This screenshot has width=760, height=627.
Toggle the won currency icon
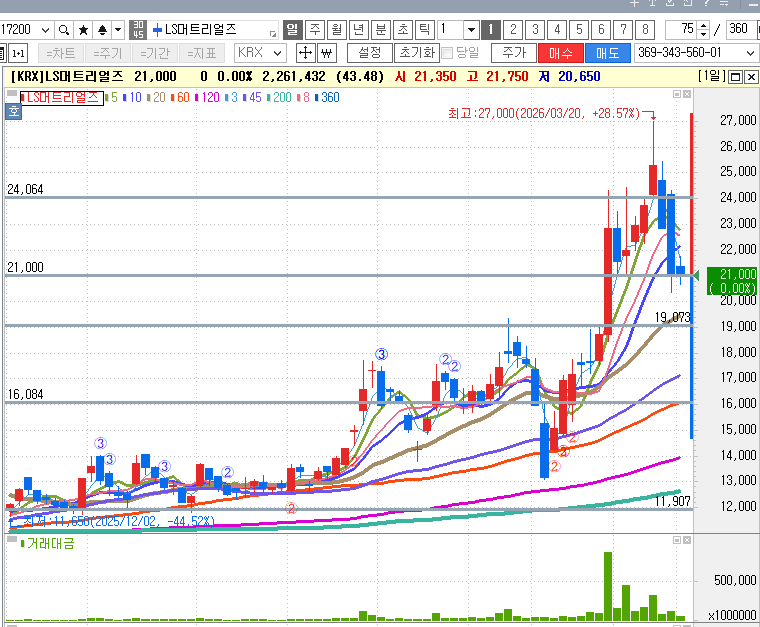(327, 53)
